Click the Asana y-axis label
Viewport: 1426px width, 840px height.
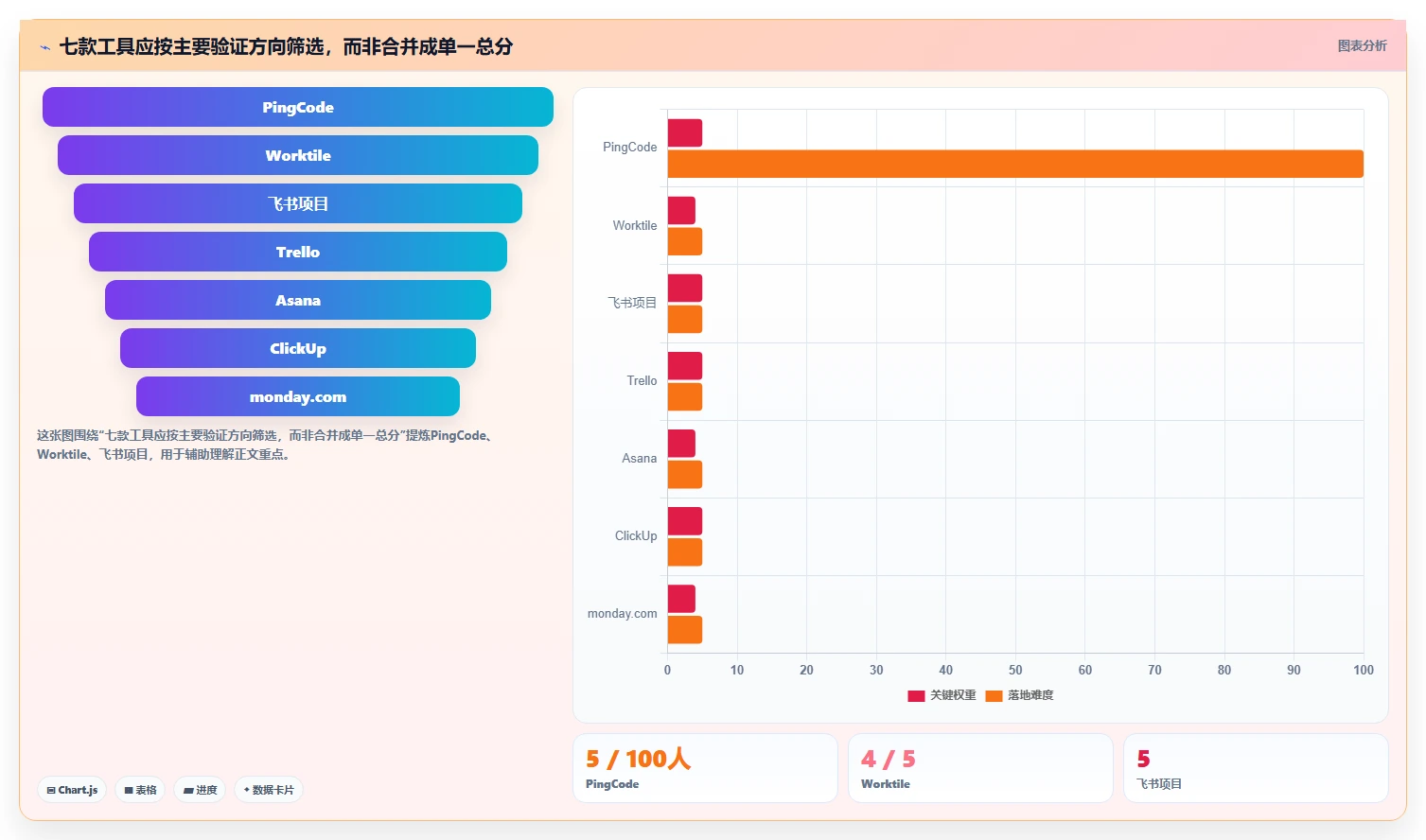pos(639,458)
